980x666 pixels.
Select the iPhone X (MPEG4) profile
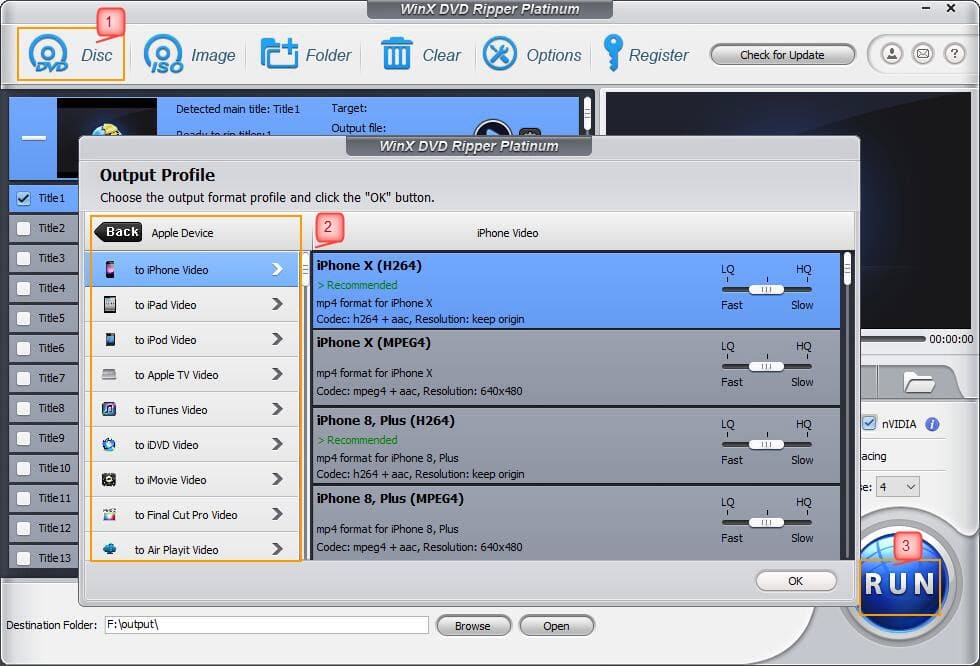(x=576, y=368)
